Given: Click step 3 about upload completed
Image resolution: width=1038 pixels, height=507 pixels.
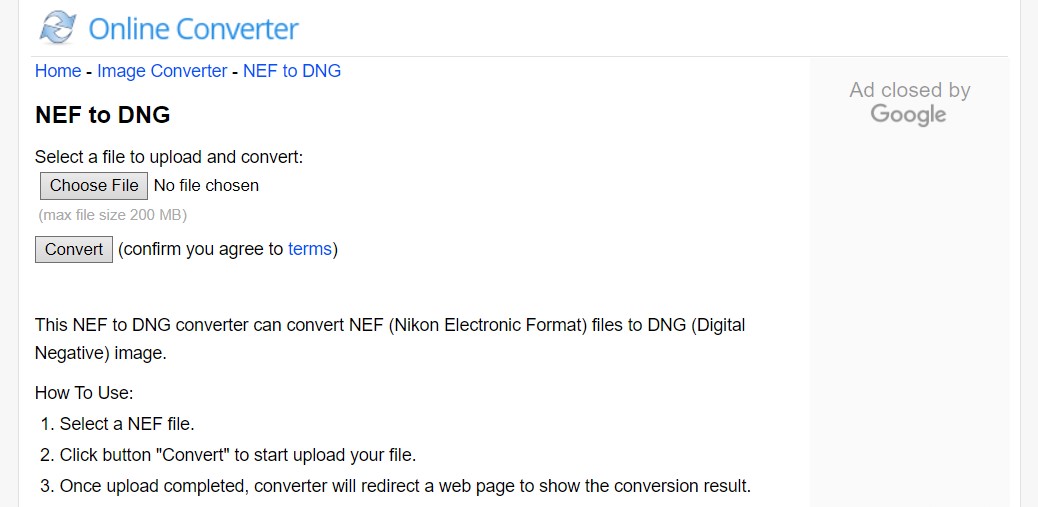Looking at the screenshot, I should tap(396, 486).
